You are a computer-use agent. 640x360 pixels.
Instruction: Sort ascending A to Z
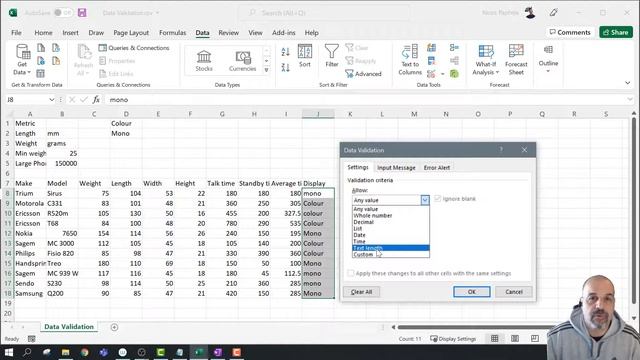[285, 51]
